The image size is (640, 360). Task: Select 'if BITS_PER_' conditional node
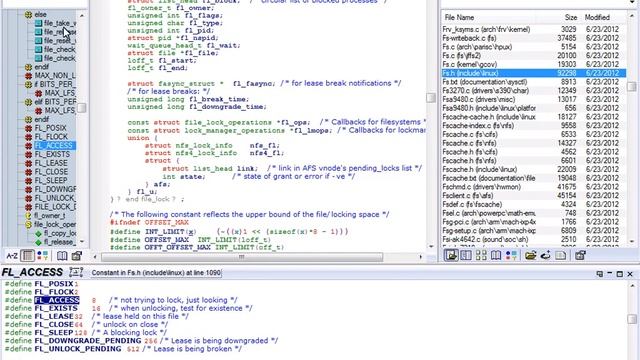click(55, 84)
